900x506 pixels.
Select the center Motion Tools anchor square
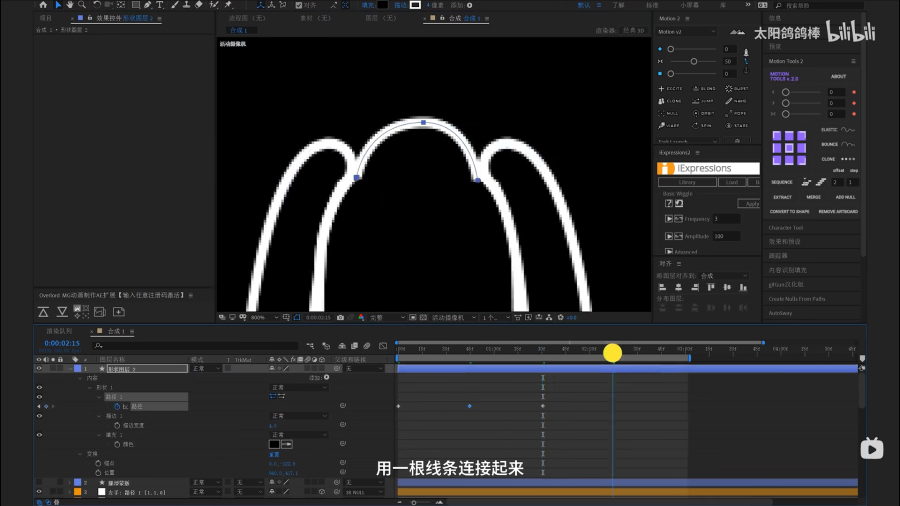[789, 148]
